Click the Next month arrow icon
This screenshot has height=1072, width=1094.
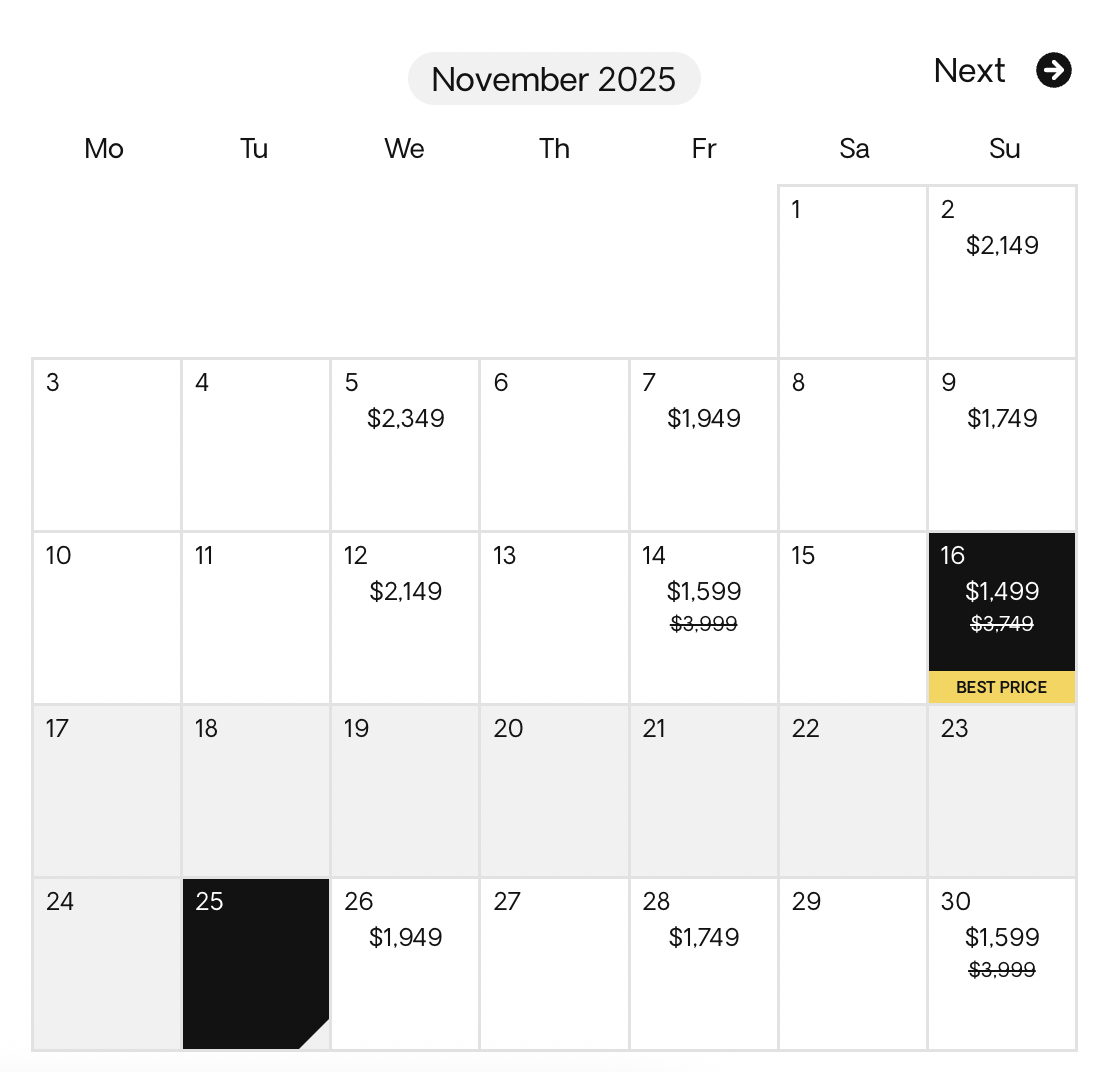[1053, 70]
